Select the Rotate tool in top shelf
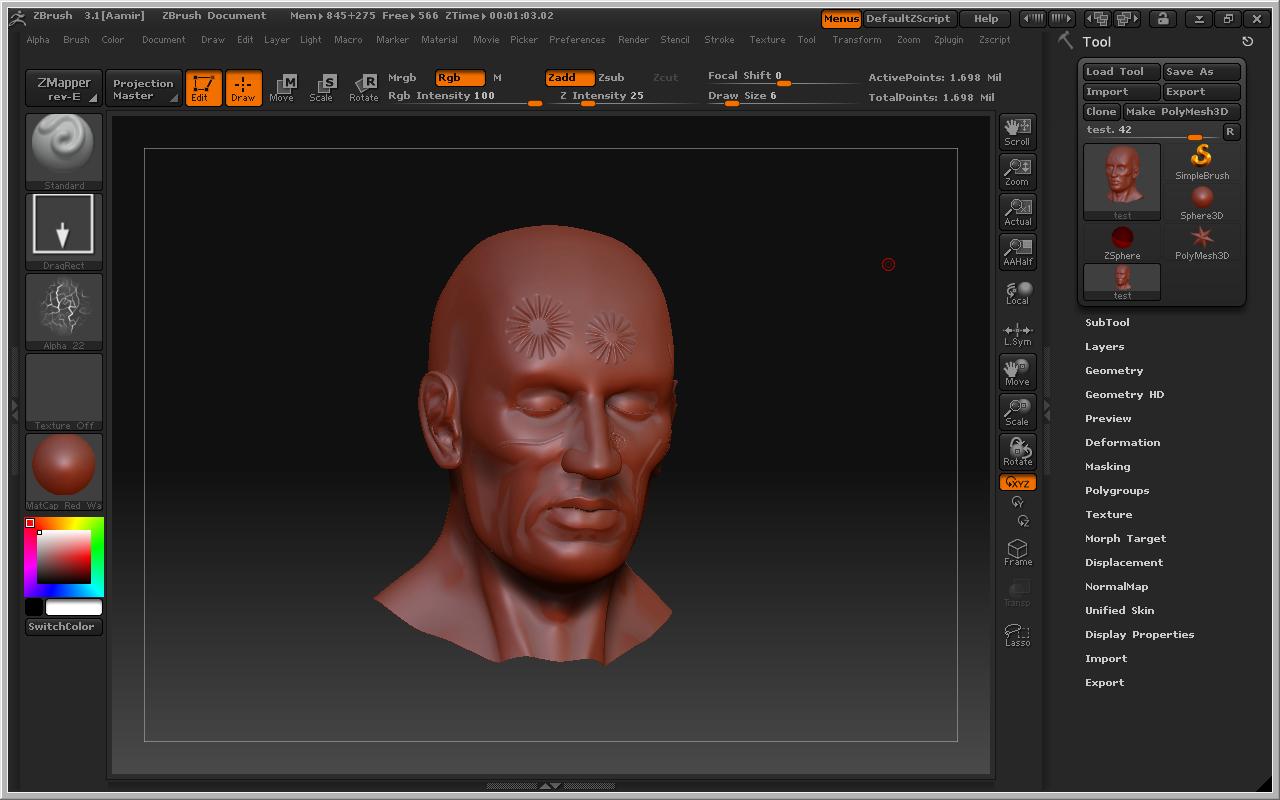The height and width of the screenshot is (800, 1280). [x=363, y=88]
